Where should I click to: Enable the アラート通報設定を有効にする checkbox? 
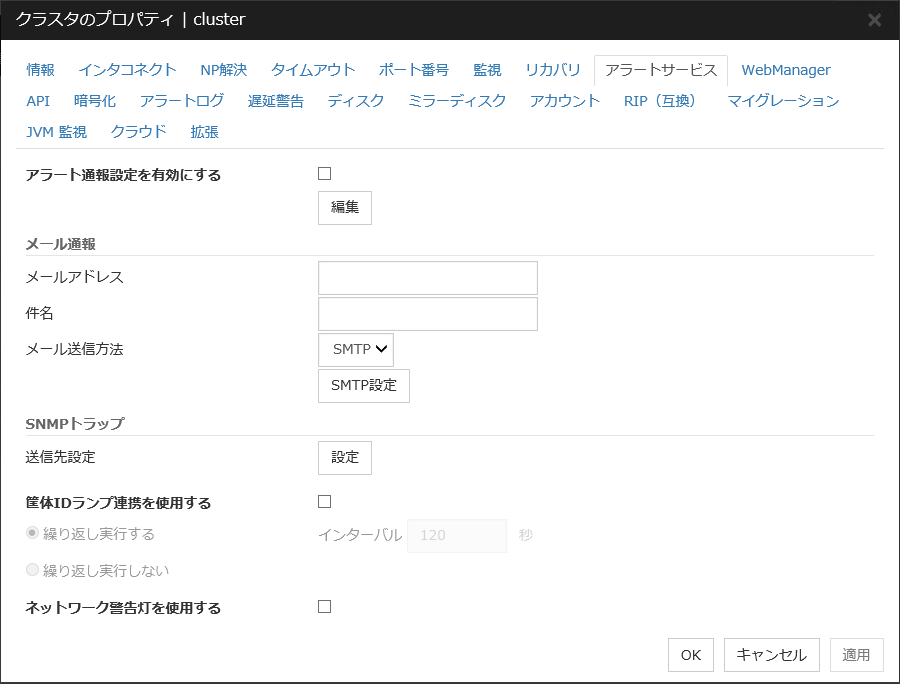click(x=324, y=174)
